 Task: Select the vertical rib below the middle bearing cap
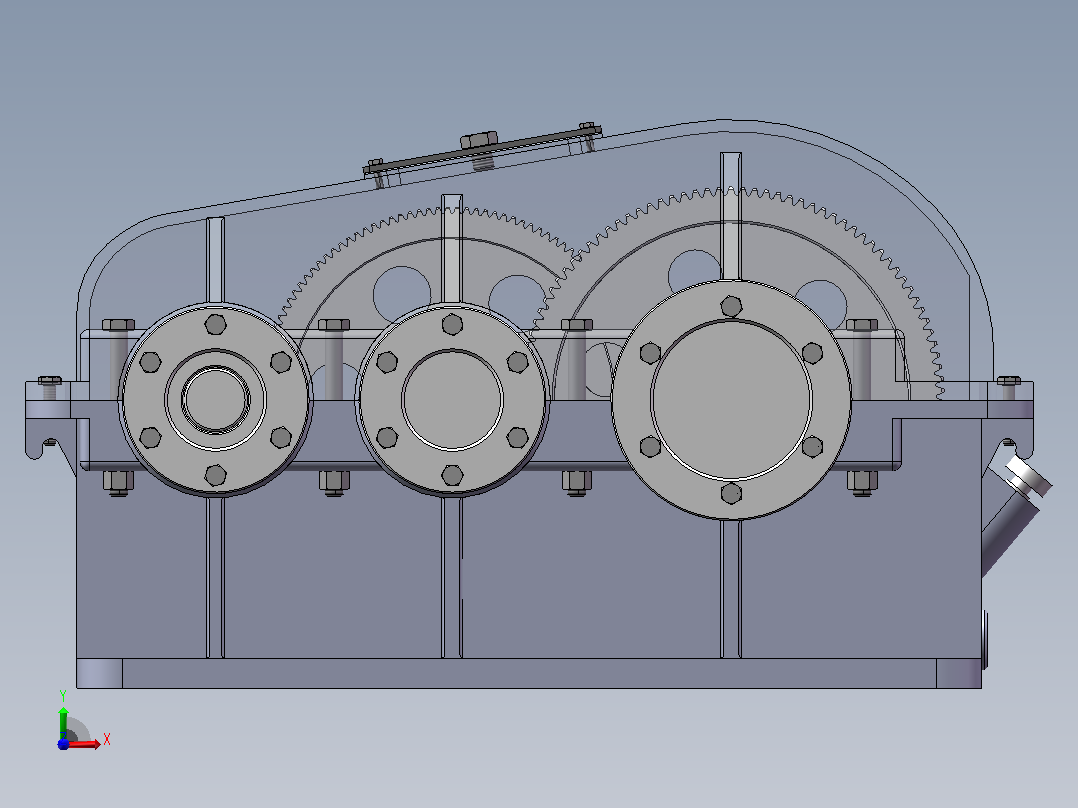452,576
